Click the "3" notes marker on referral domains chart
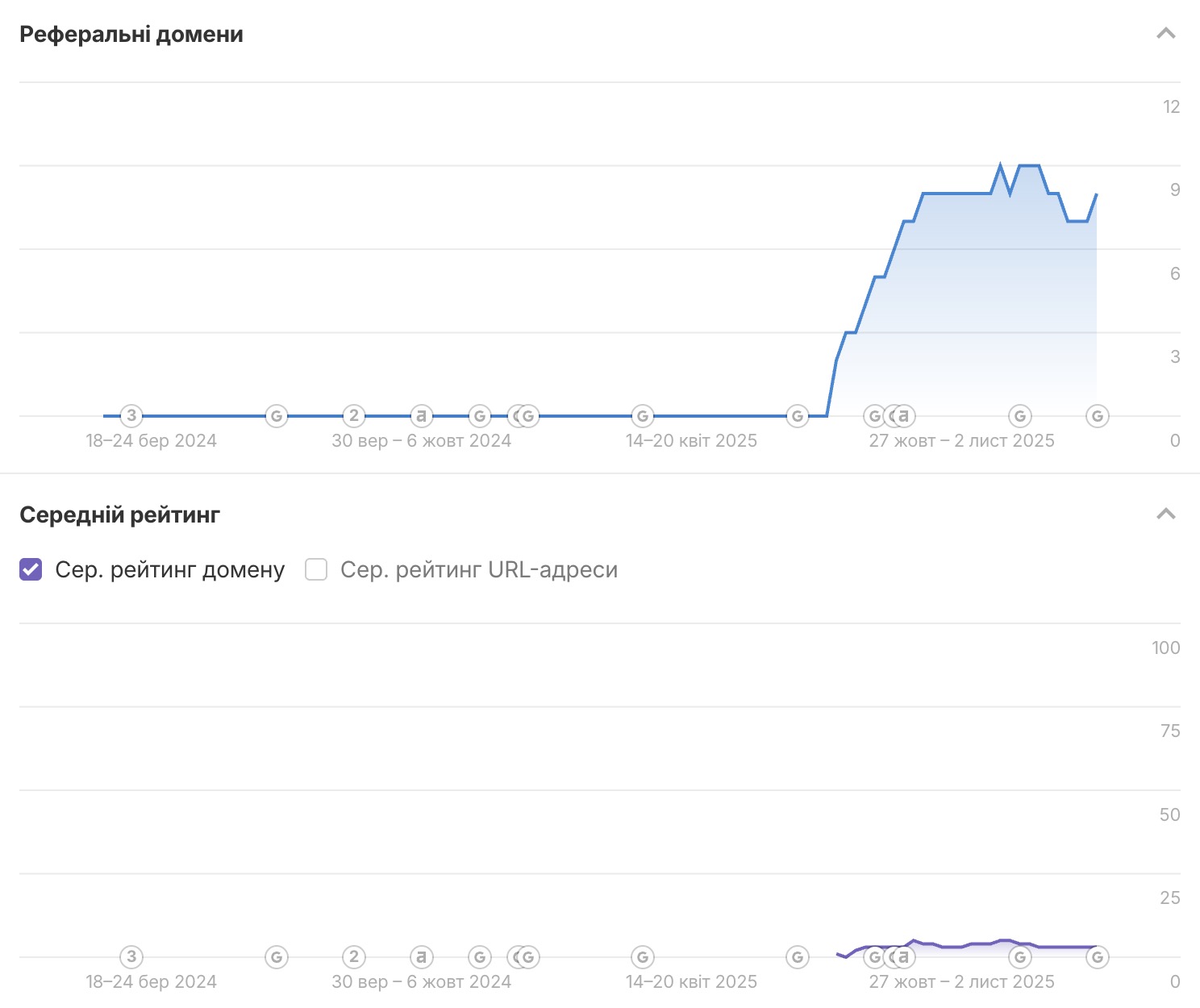1200x1008 pixels. coord(131,416)
